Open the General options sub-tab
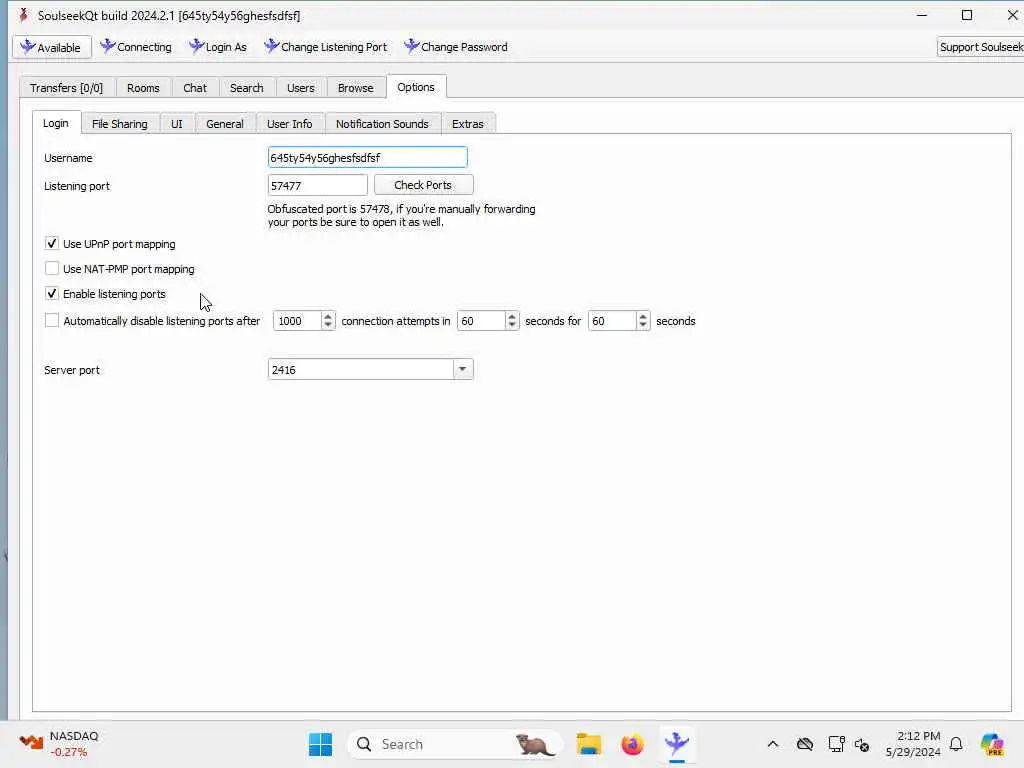Image resolution: width=1024 pixels, height=768 pixels. coord(225,123)
